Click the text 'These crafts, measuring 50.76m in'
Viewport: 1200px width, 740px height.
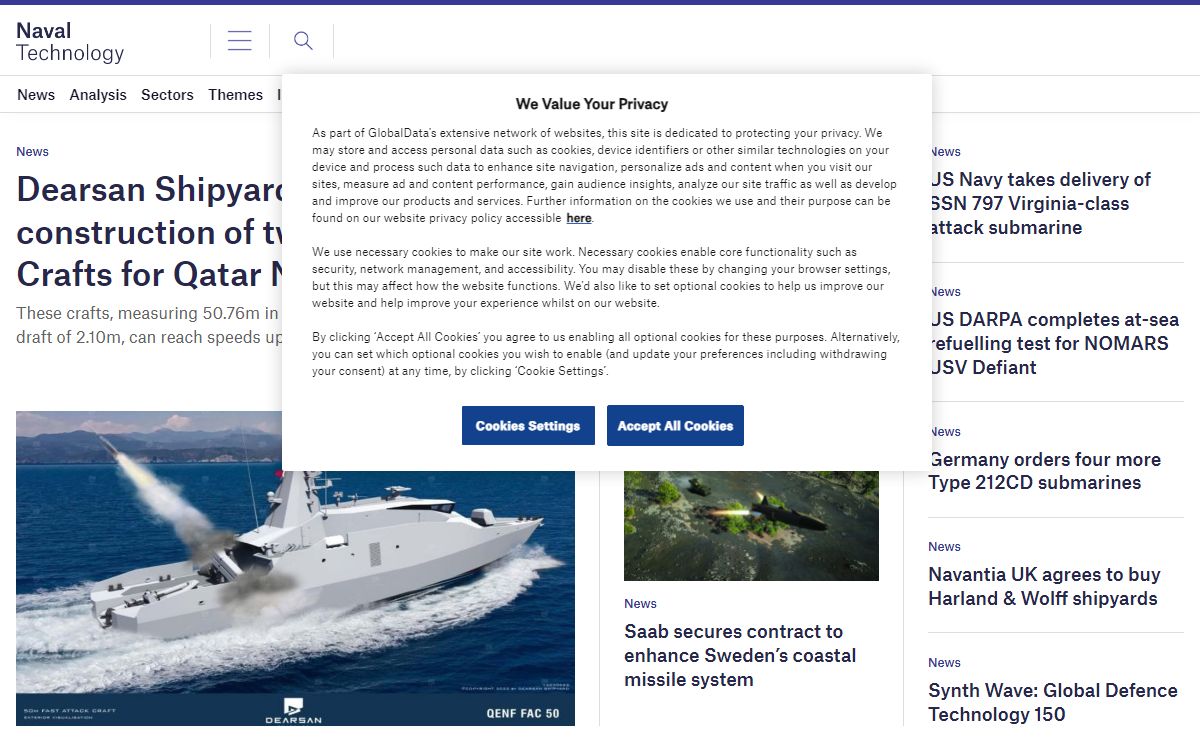click(x=148, y=313)
